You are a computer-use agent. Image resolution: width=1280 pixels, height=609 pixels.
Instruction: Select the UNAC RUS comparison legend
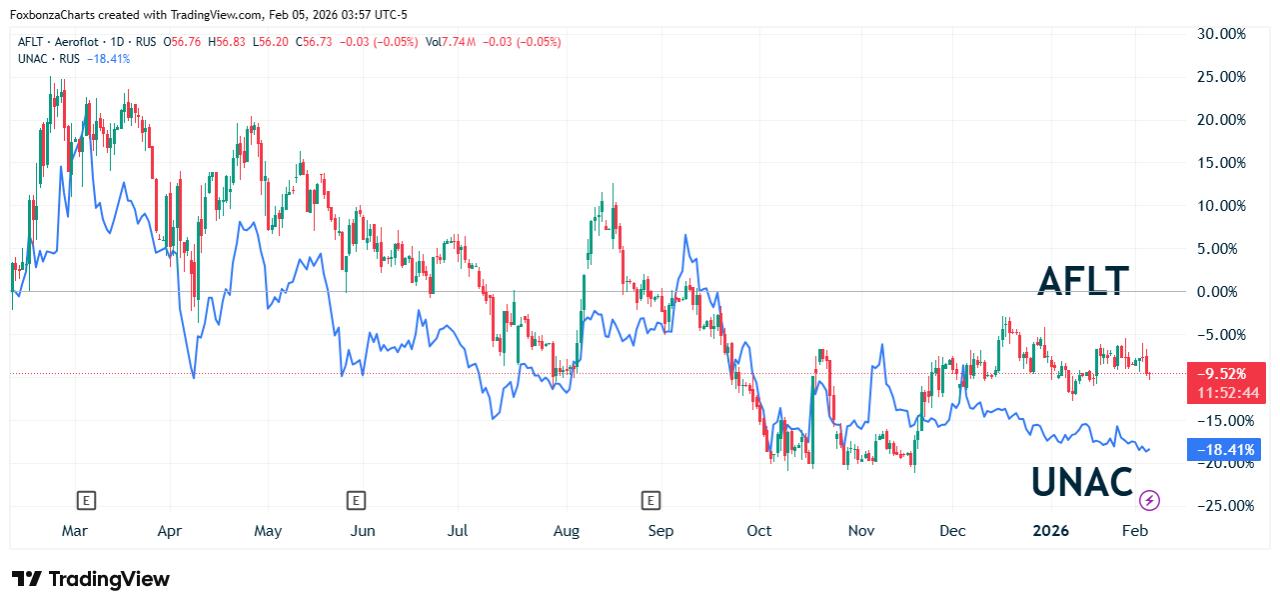(48, 59)
